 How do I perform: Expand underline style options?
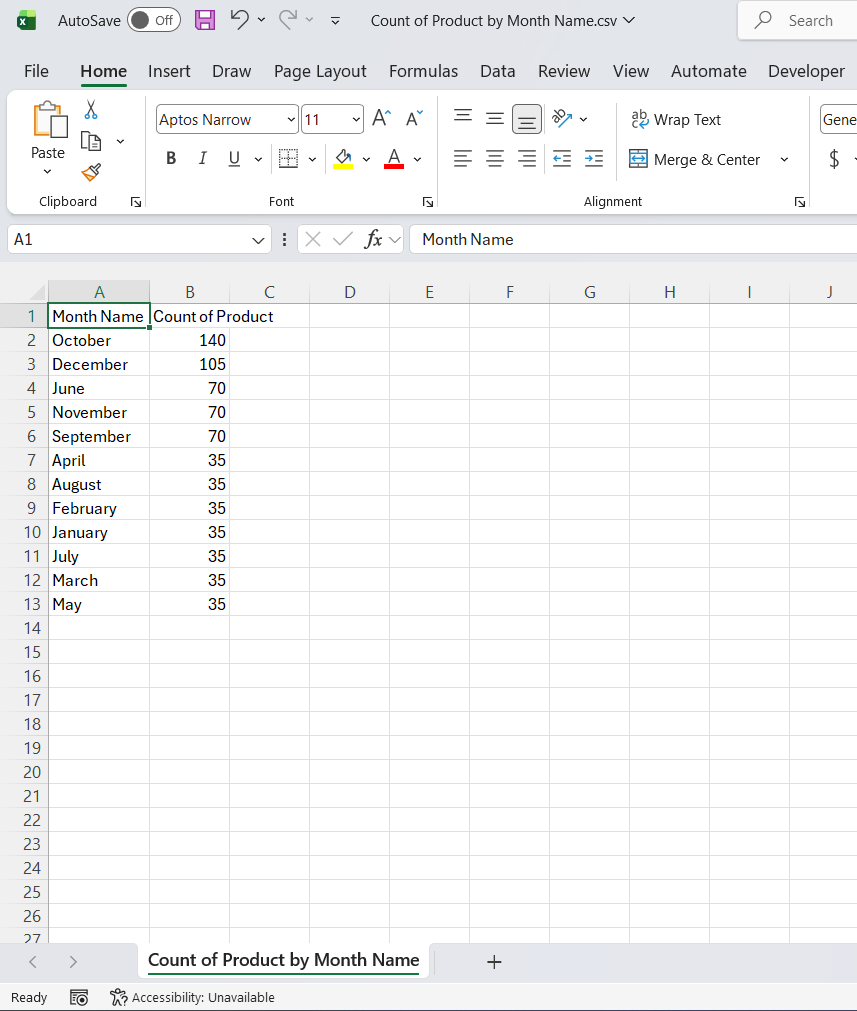coord(259,159)
